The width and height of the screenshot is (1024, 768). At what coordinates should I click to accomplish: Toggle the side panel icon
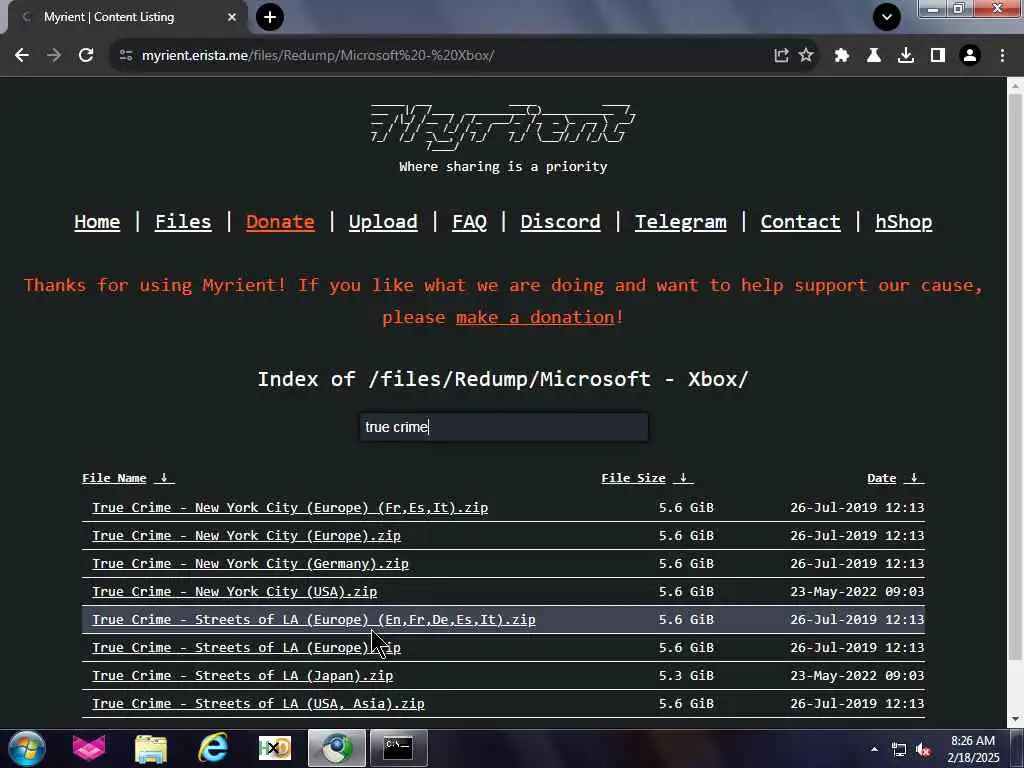click(x=938, y=56)
